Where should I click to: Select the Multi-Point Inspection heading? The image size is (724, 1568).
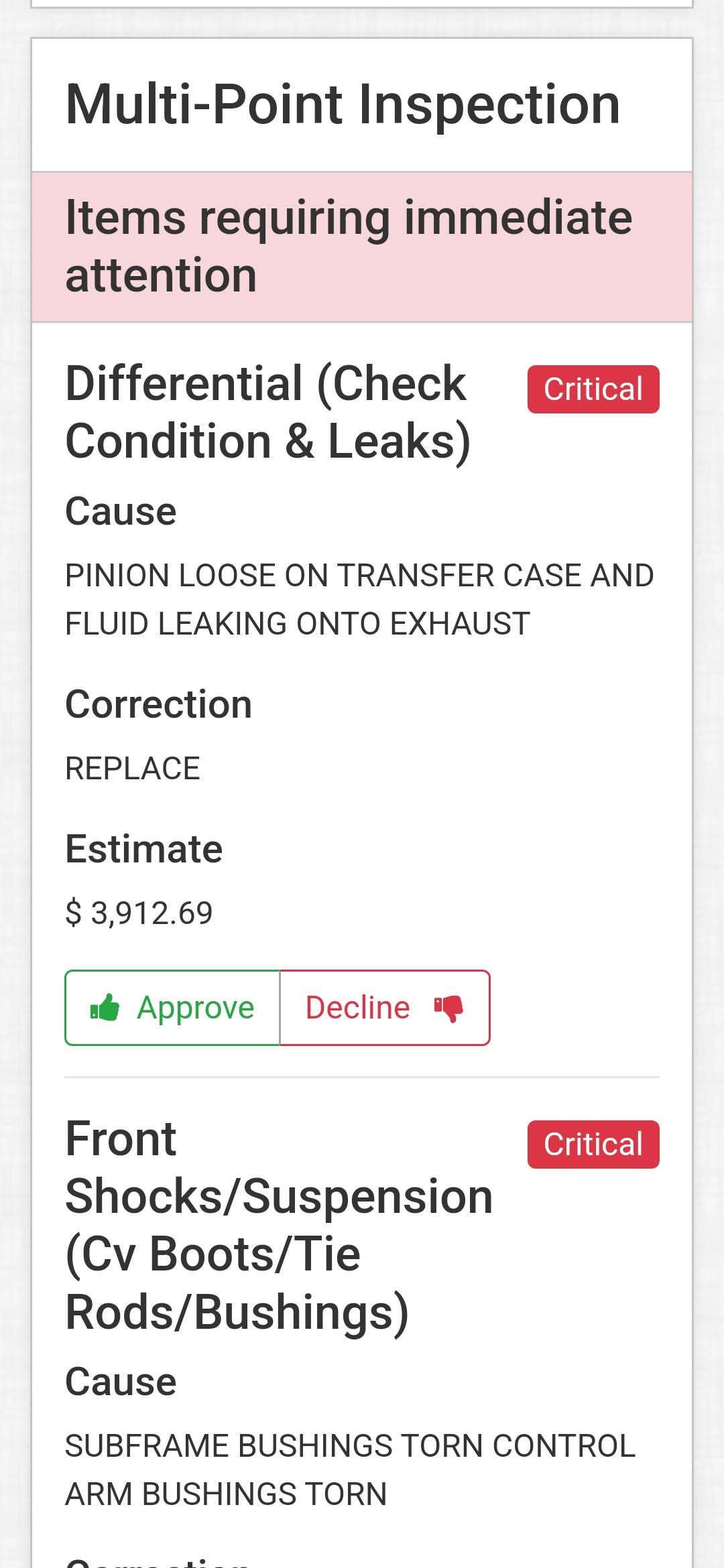click(x=343, y=105)
